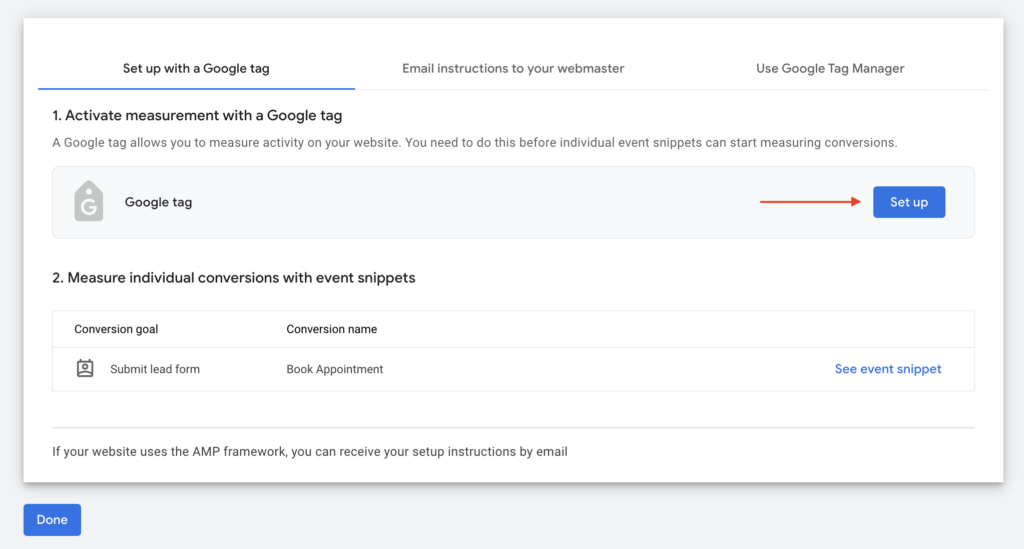Image resolution: width=1024 pixels, height=549 pixels.
Task: Click the Google tag icon
Action: pos(89,202)
